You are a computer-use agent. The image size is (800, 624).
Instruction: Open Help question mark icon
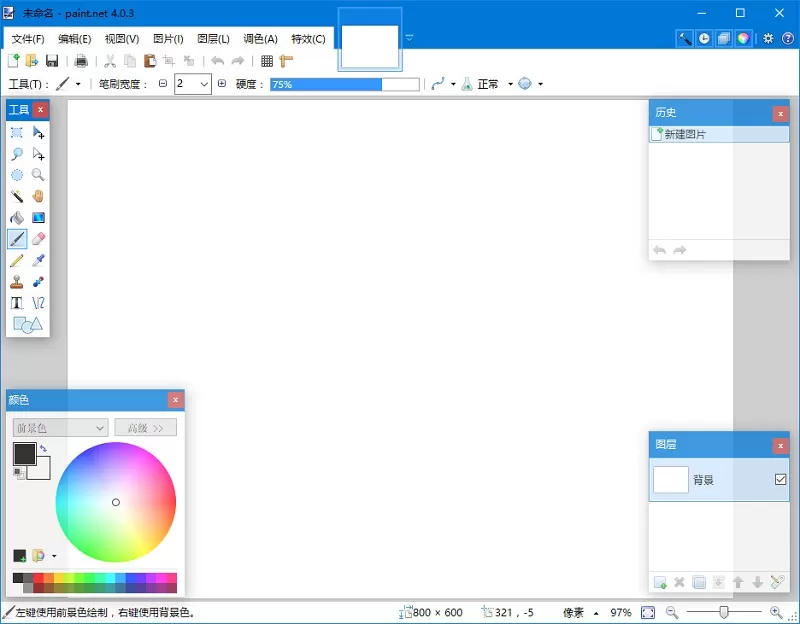click(787, 39)
